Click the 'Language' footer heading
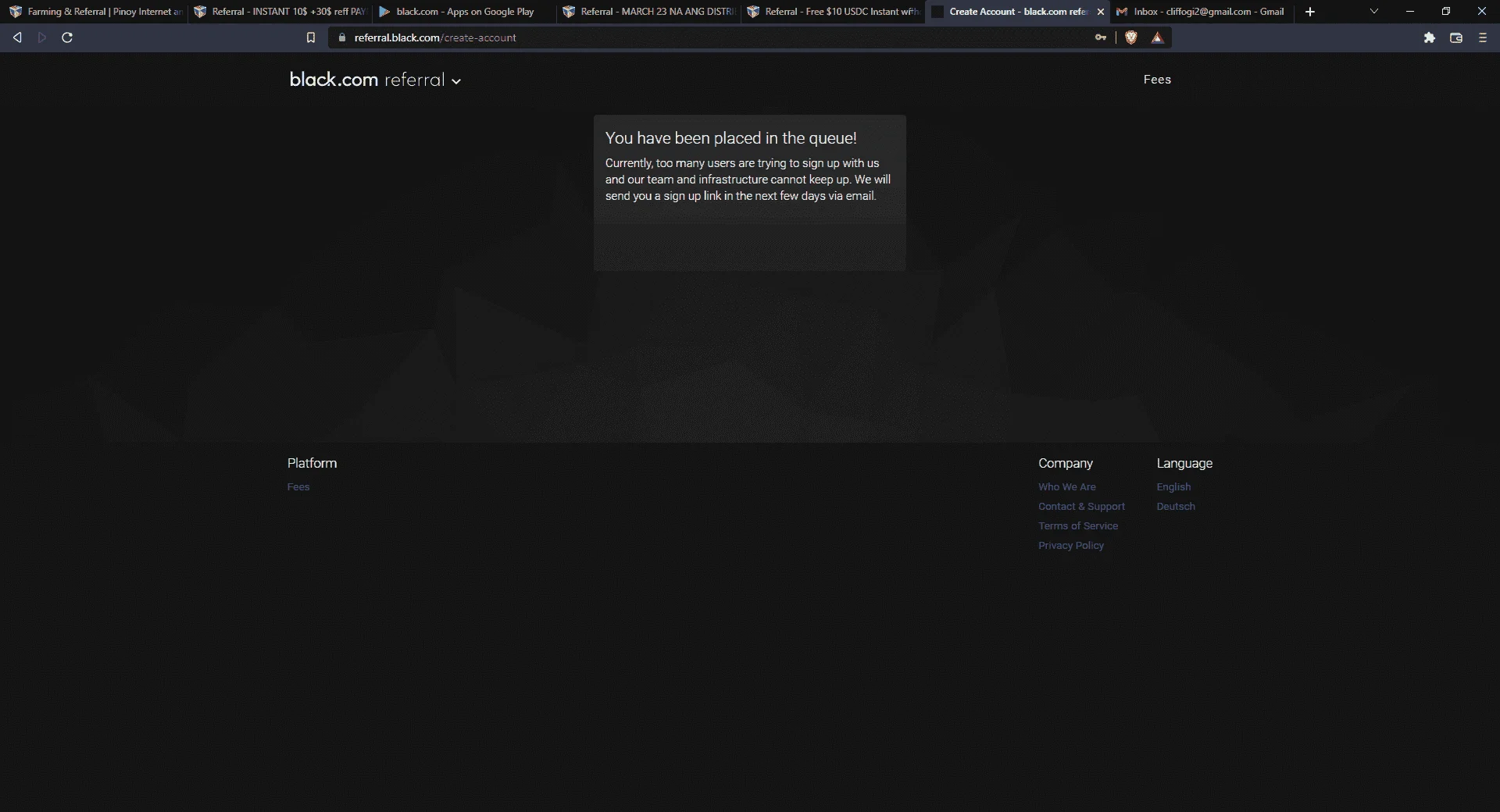This screenshot has width=1500, height=812. click(1184, 463)
